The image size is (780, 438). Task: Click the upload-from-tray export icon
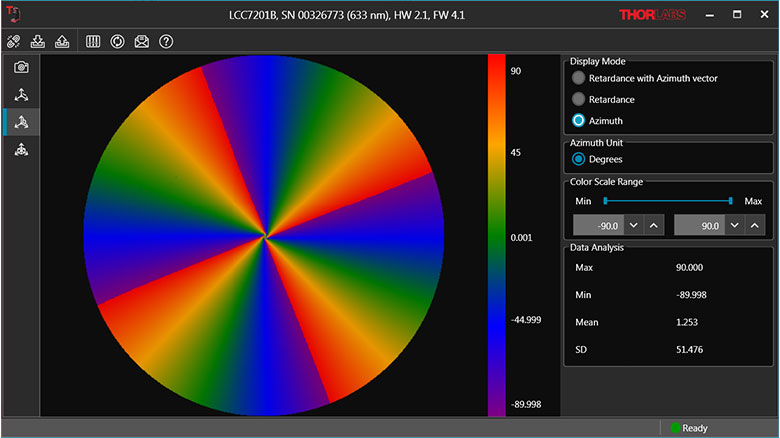tap(63, 41)
